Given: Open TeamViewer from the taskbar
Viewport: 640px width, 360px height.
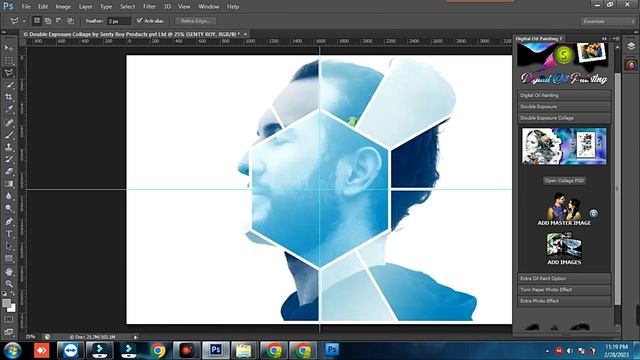Looking at the screenshot, I should (x=70, y=350).
